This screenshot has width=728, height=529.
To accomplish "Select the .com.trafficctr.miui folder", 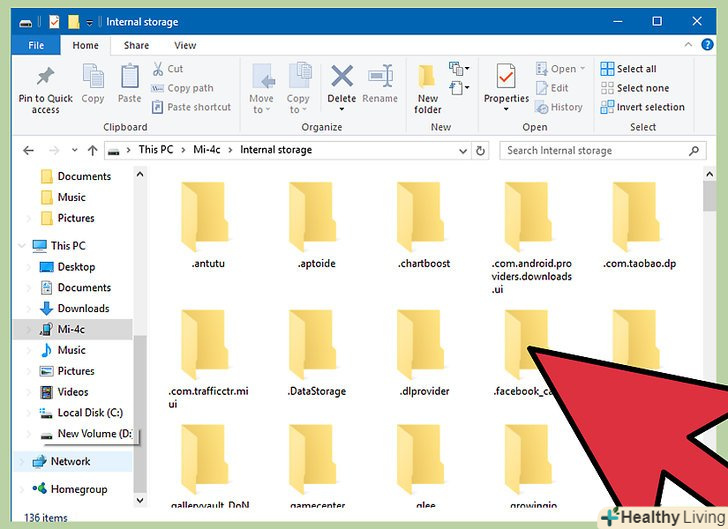I will click(208, 360).
